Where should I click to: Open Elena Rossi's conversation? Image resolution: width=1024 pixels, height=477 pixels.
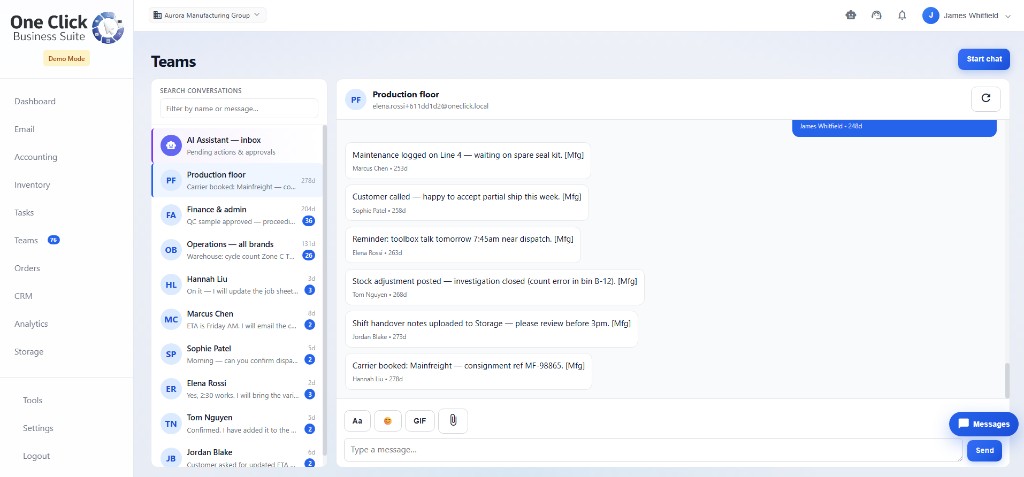point(237,388)
